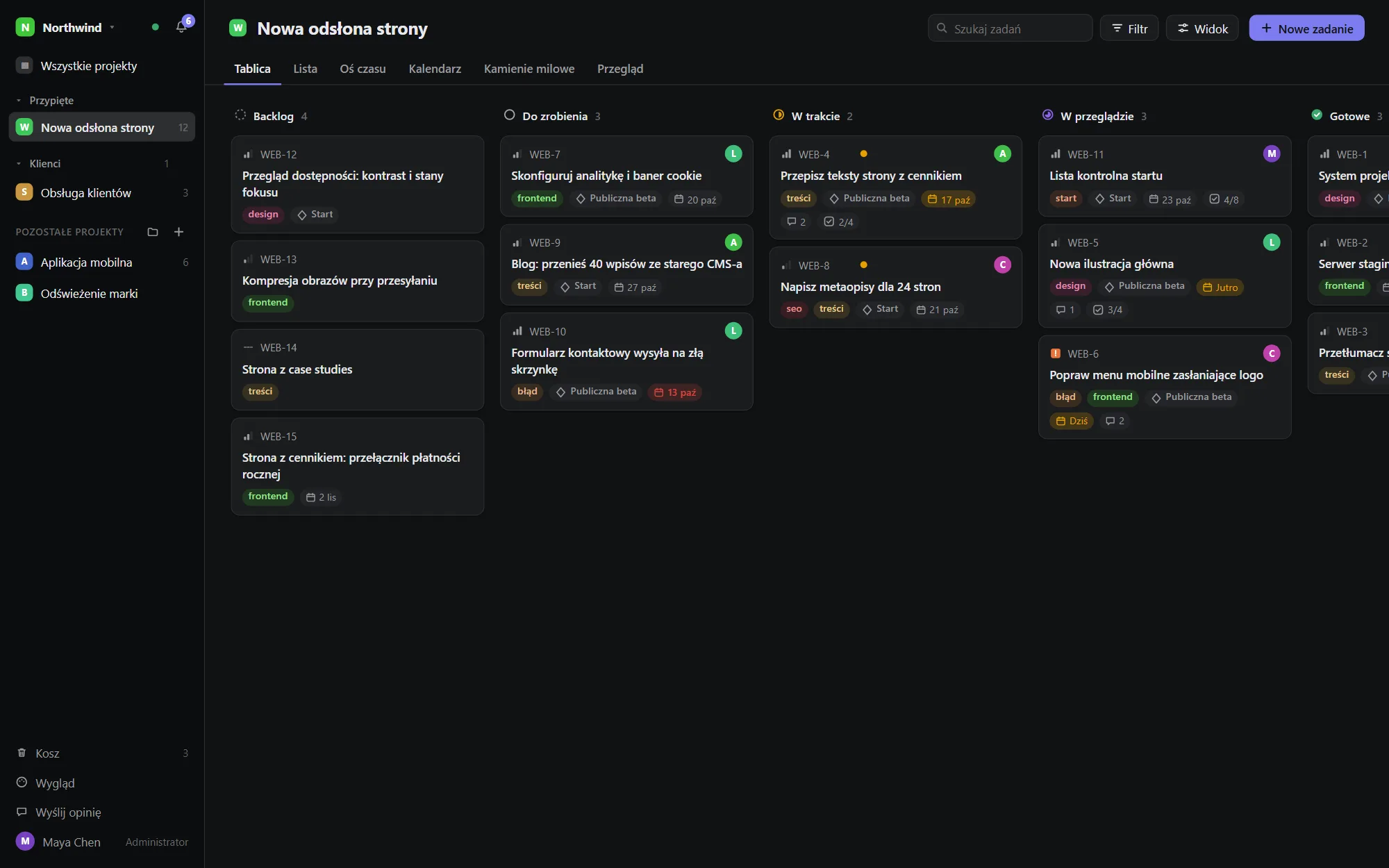Click the seo tag on WEB-8
The width and height of the screenshot is (1389, 868).
[794, 309]
